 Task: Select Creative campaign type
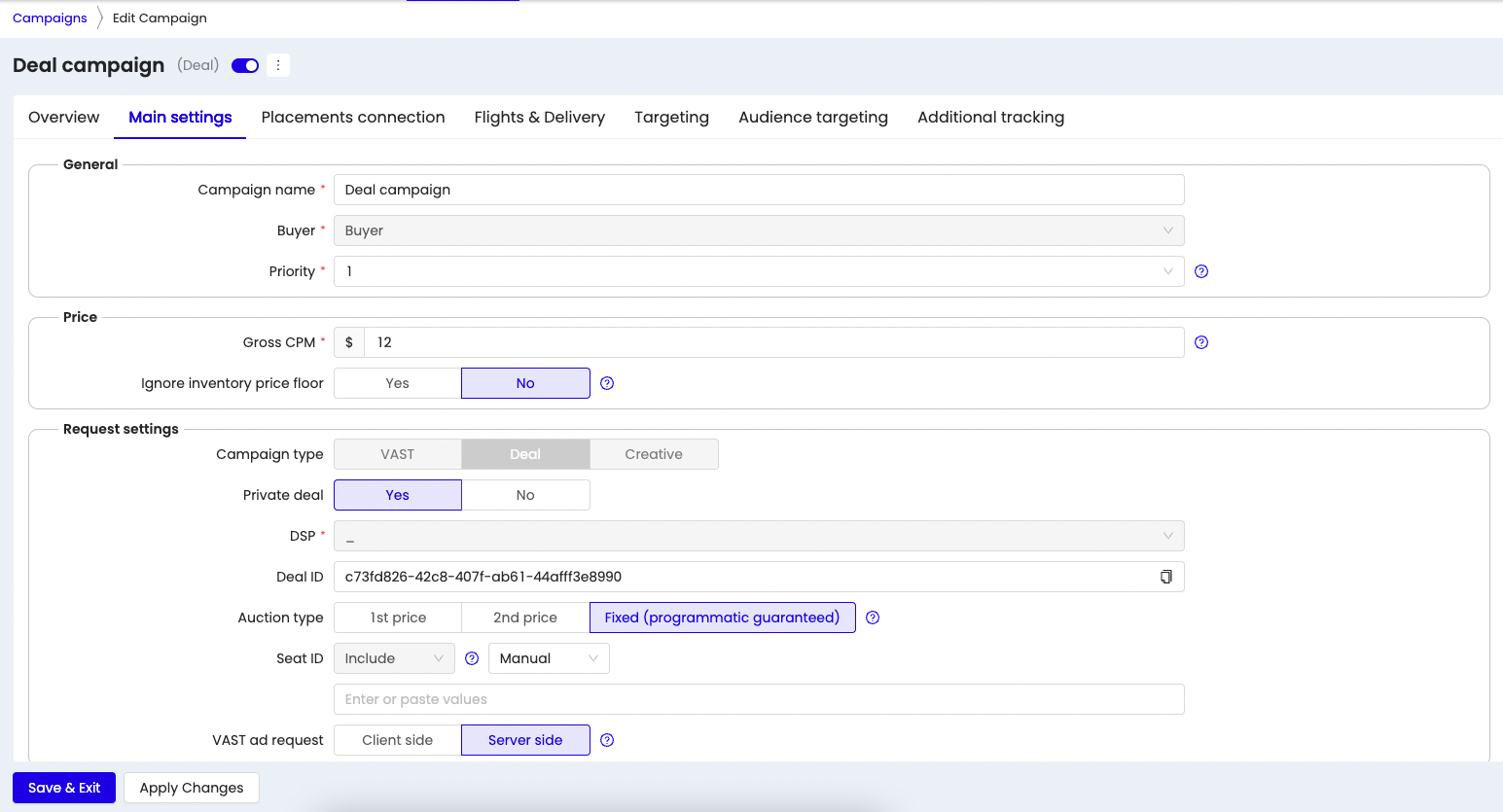654,454
